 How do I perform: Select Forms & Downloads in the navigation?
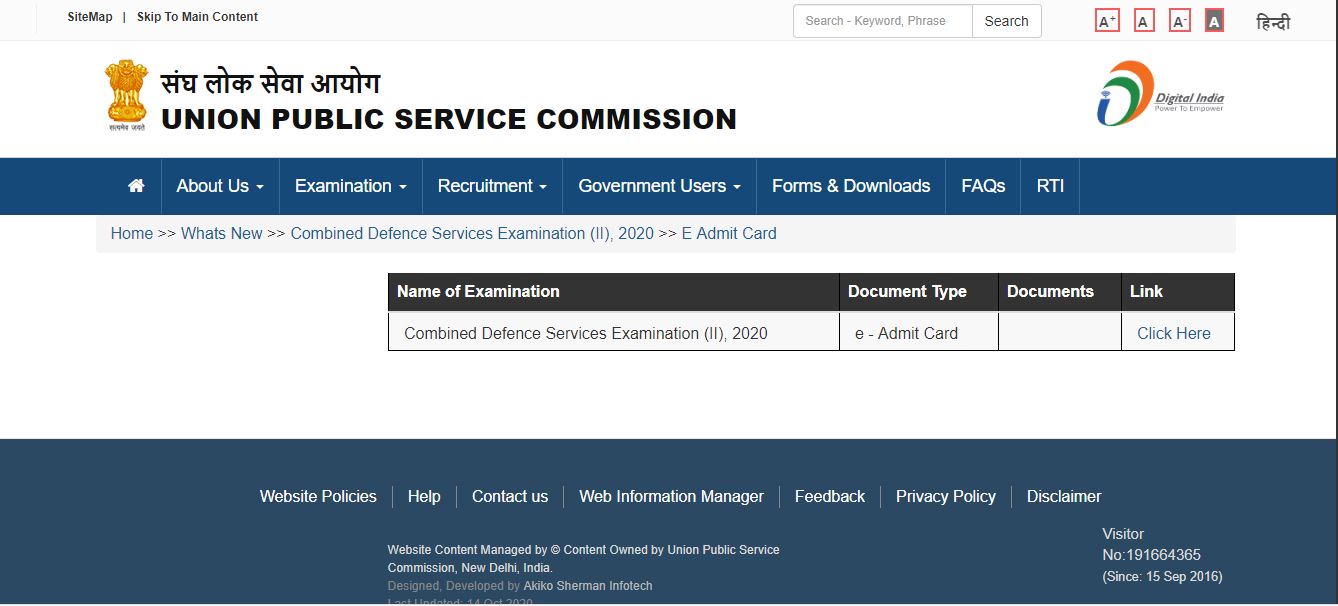click(850, 186)
